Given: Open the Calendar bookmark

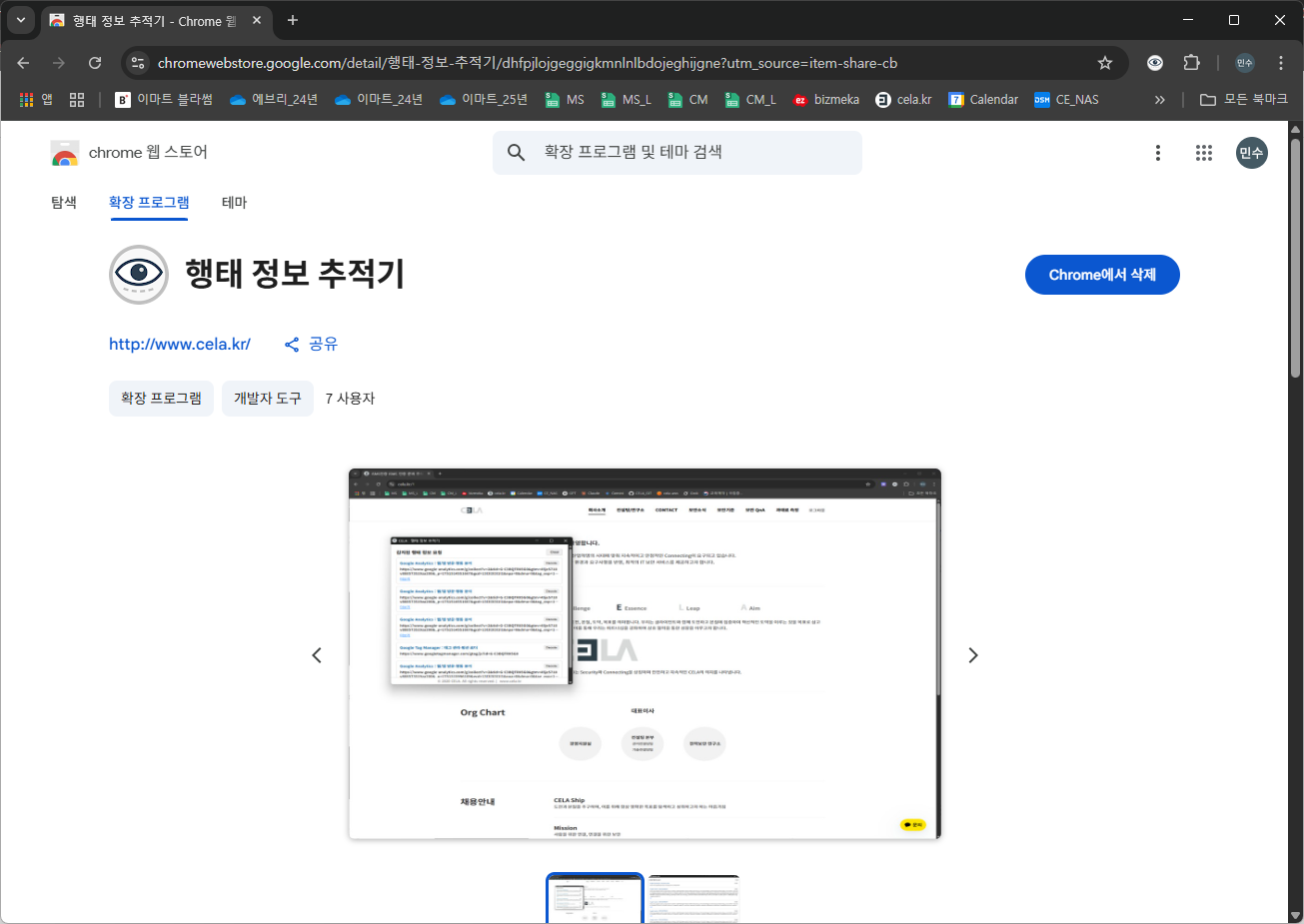Looking at the screenshot, I should pos(983,99).
